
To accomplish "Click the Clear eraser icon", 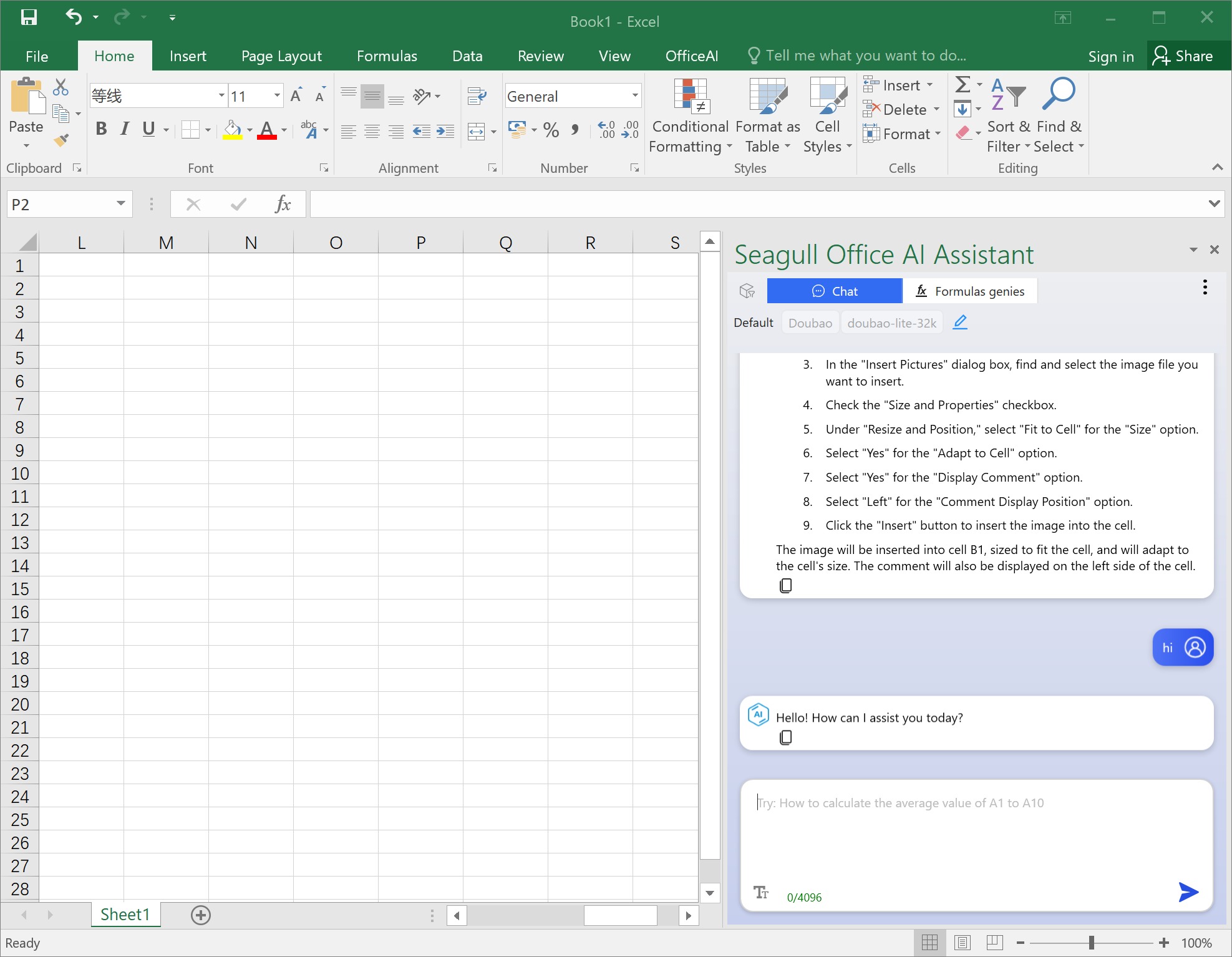I will click(x=963, y=133).
